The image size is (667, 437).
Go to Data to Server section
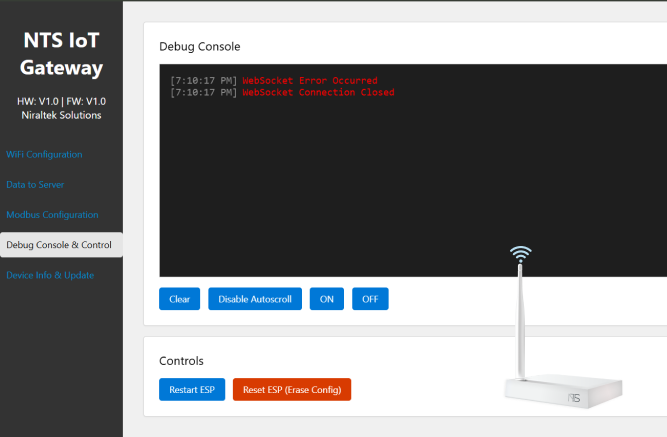tap(37, 184)
